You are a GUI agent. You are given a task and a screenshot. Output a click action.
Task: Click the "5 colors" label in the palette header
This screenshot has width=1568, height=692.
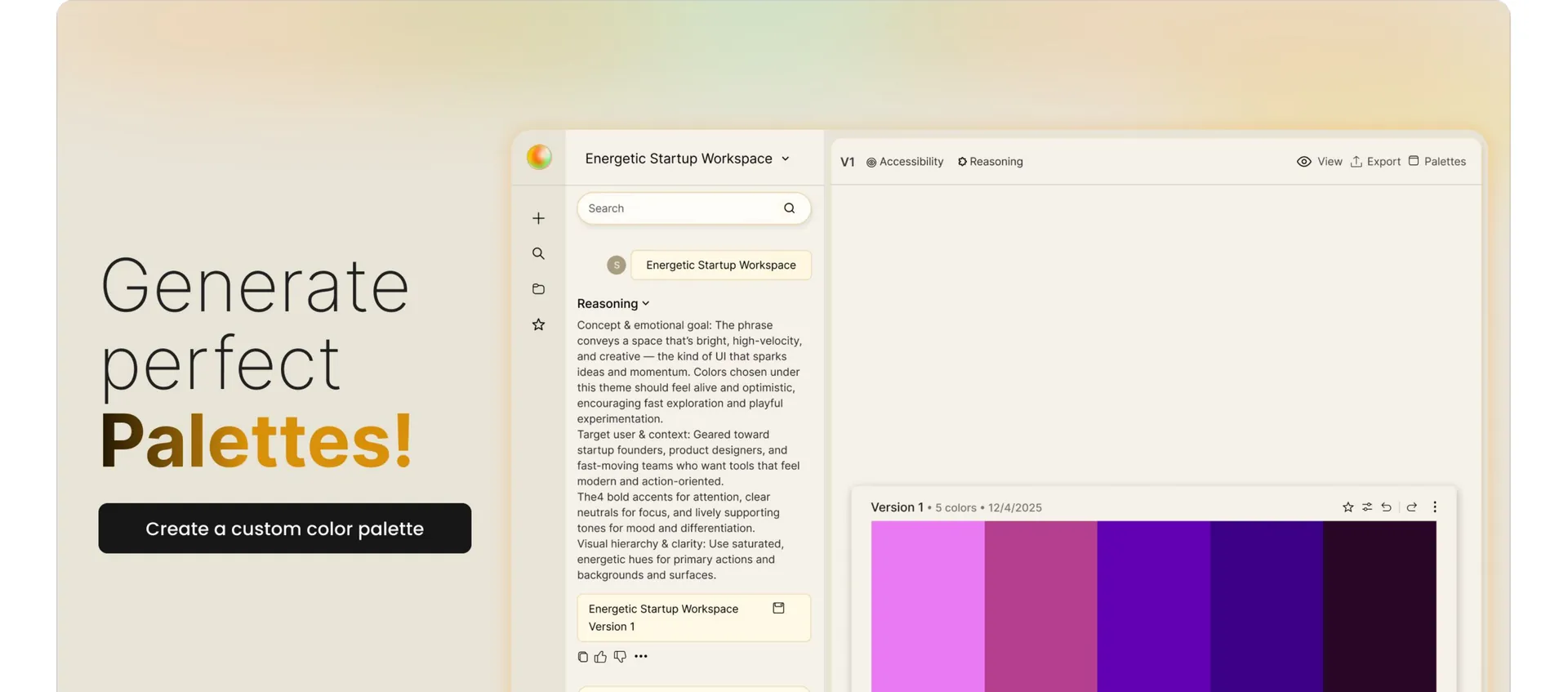pyautogui.click(x=955, y=508)
